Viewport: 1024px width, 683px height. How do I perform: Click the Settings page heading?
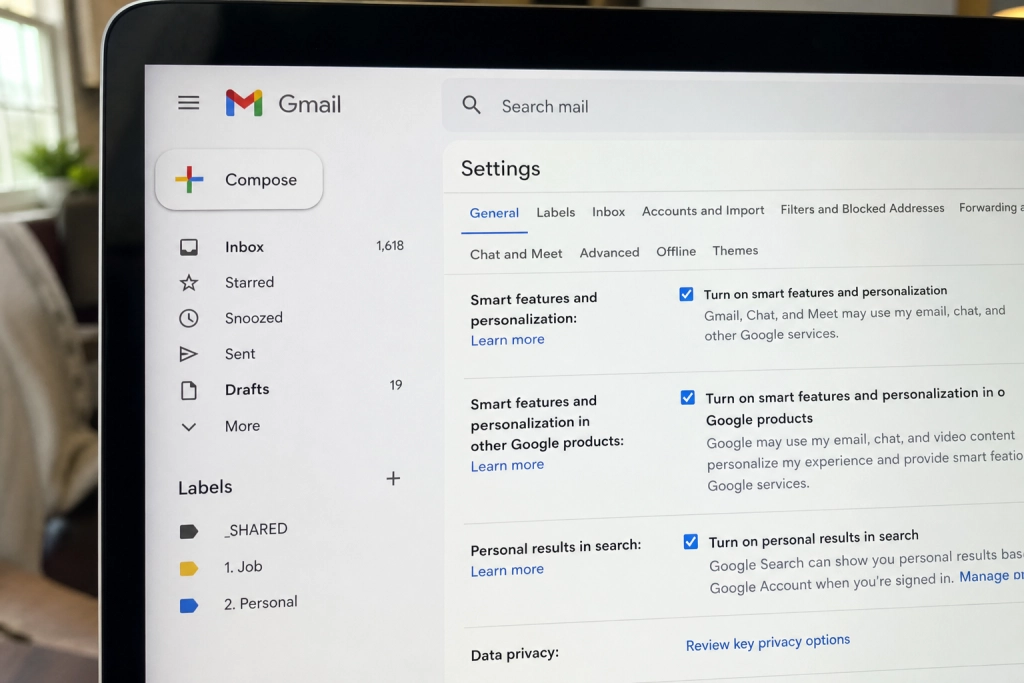point(501,168)
